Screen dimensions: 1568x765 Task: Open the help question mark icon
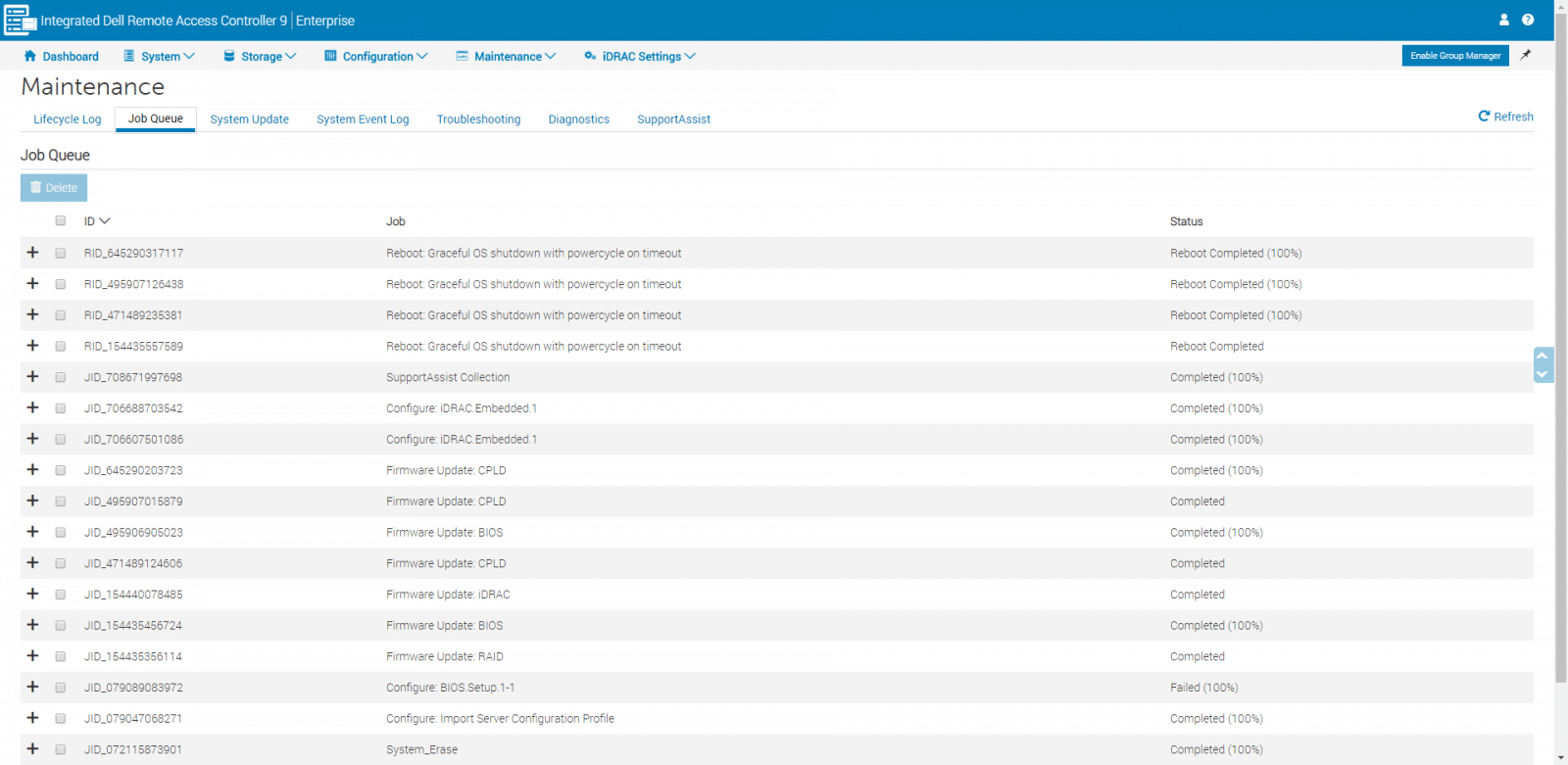[1528, 20]
